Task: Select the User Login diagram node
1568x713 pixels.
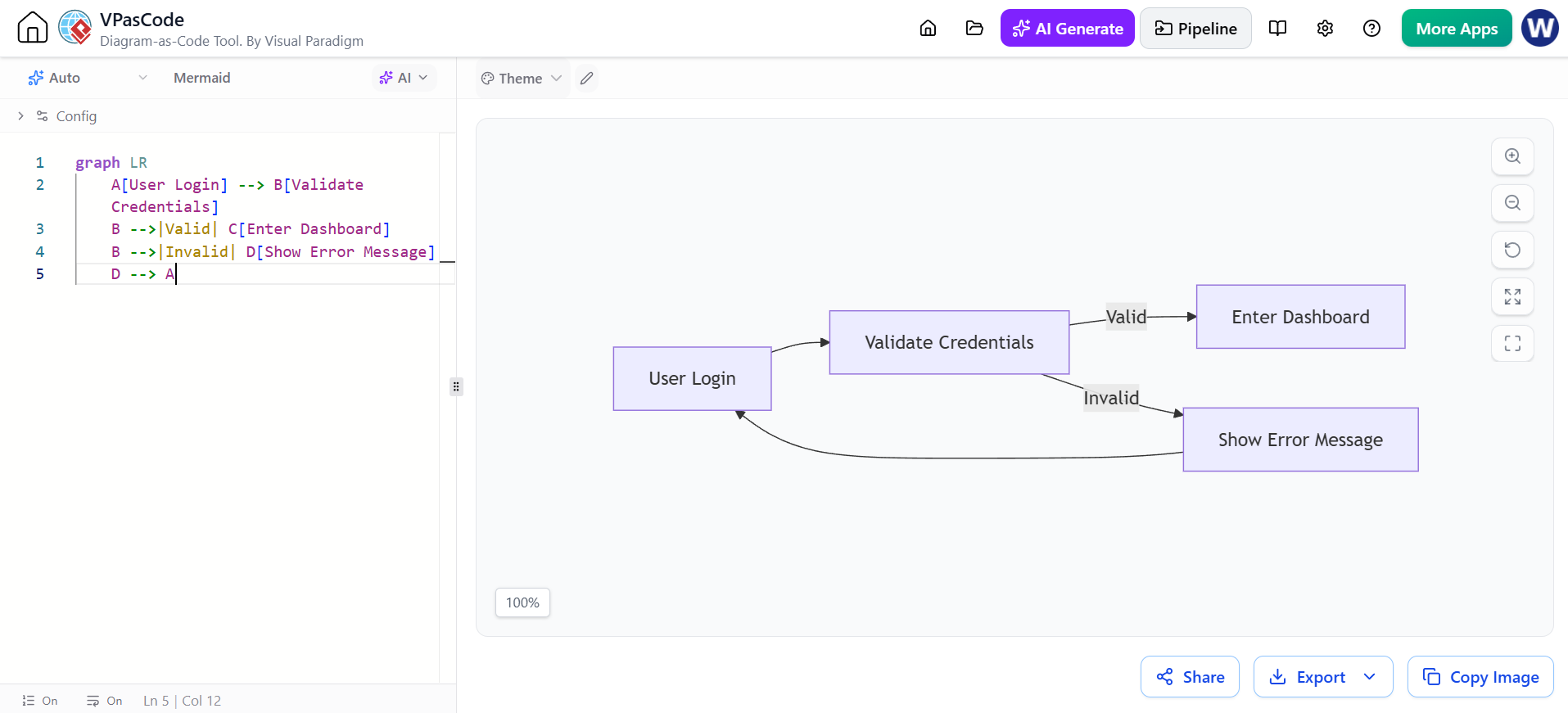Action: (692, 378)
